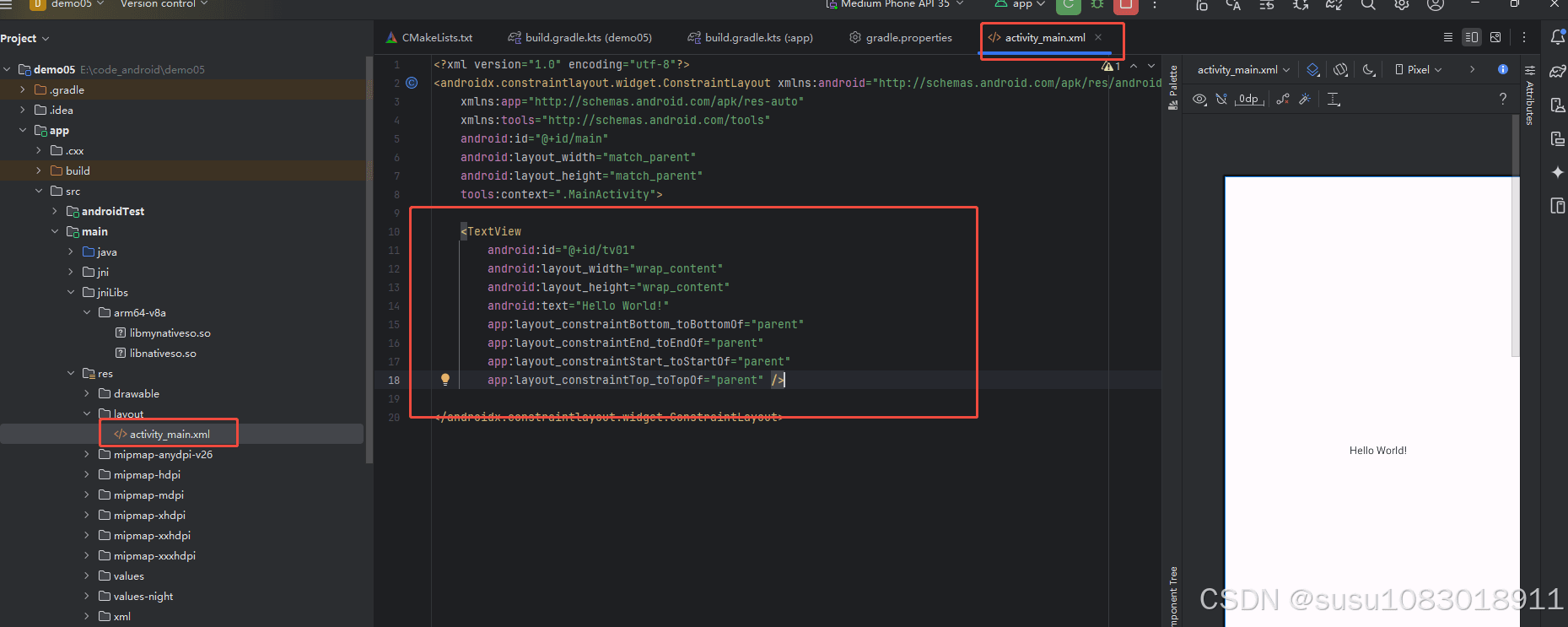
Task: Click the lightbulb intention icon on line 18
Action: (445, 380)
